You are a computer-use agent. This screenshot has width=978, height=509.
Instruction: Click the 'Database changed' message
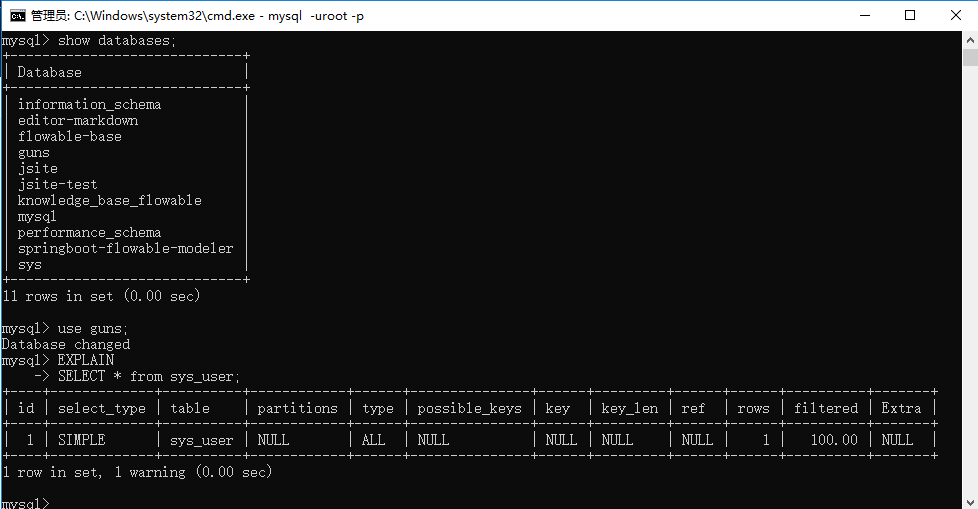pyautogui.click(x=65, y=344)
